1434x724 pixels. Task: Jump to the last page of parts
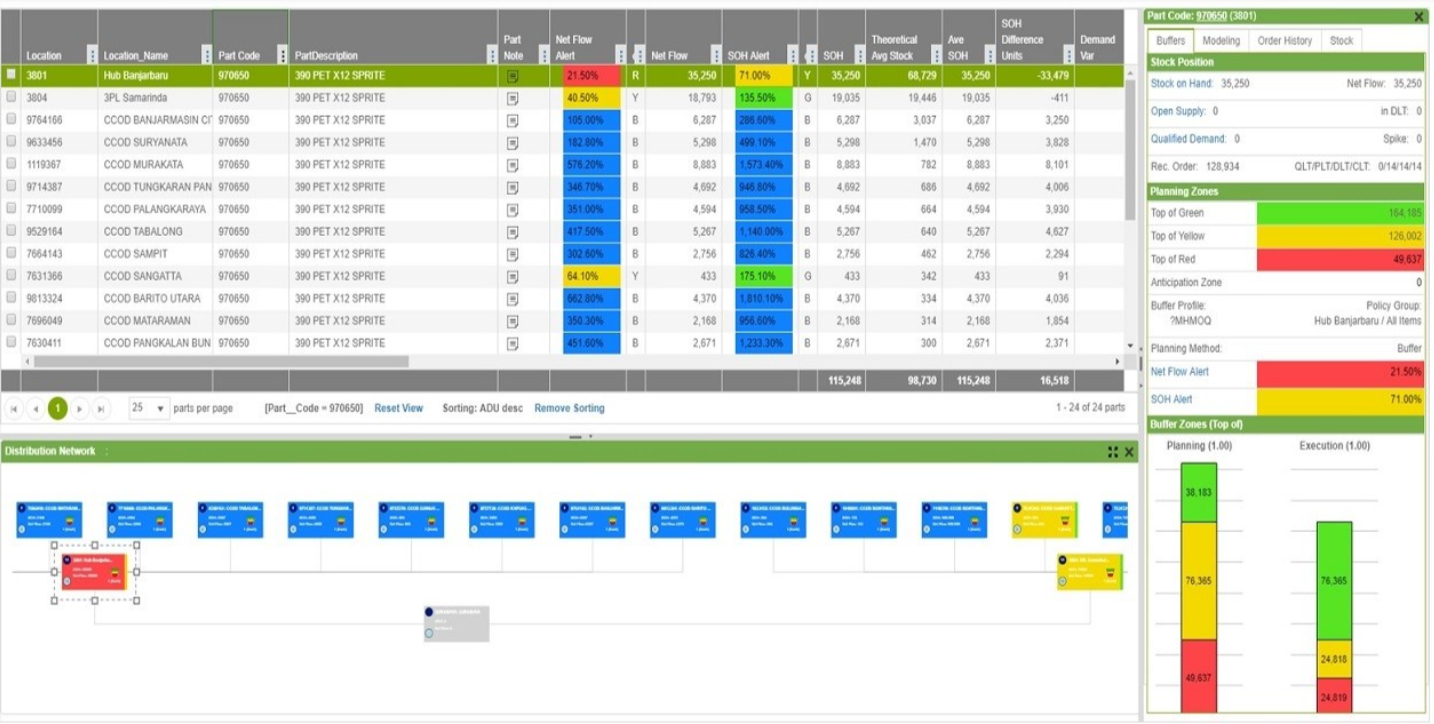[100, 407]
